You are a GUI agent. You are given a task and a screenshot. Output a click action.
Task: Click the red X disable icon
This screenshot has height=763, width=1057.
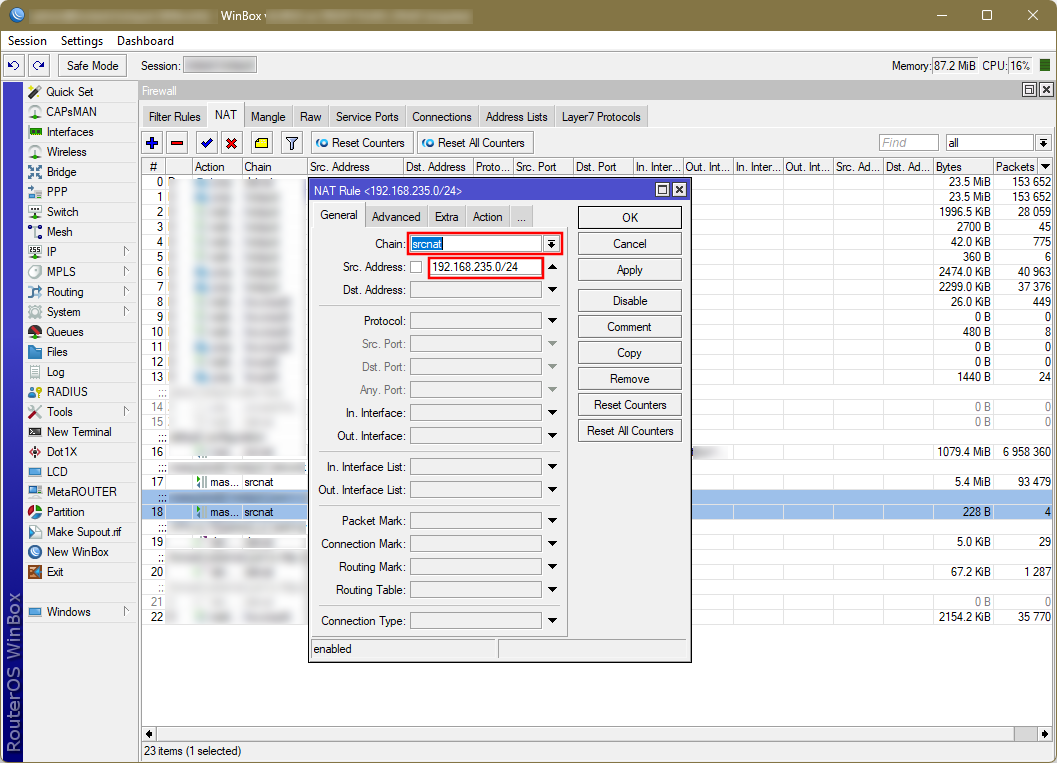(231, 143)
